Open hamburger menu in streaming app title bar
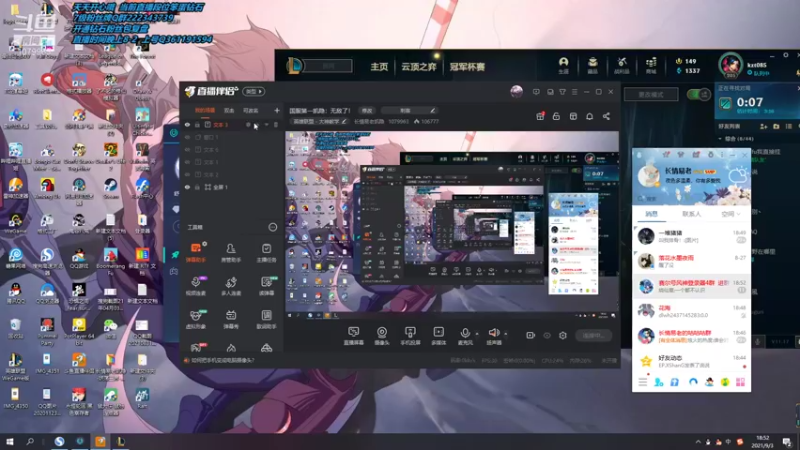Viewport: 800px width, 450px height. point(574,92)
